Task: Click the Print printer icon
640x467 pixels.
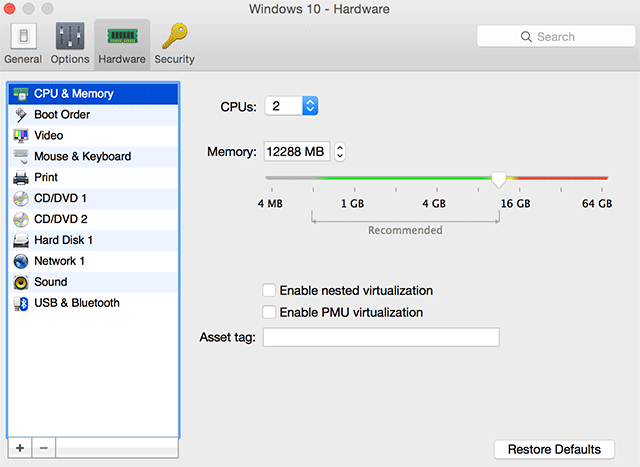Action: click(21, 178)
